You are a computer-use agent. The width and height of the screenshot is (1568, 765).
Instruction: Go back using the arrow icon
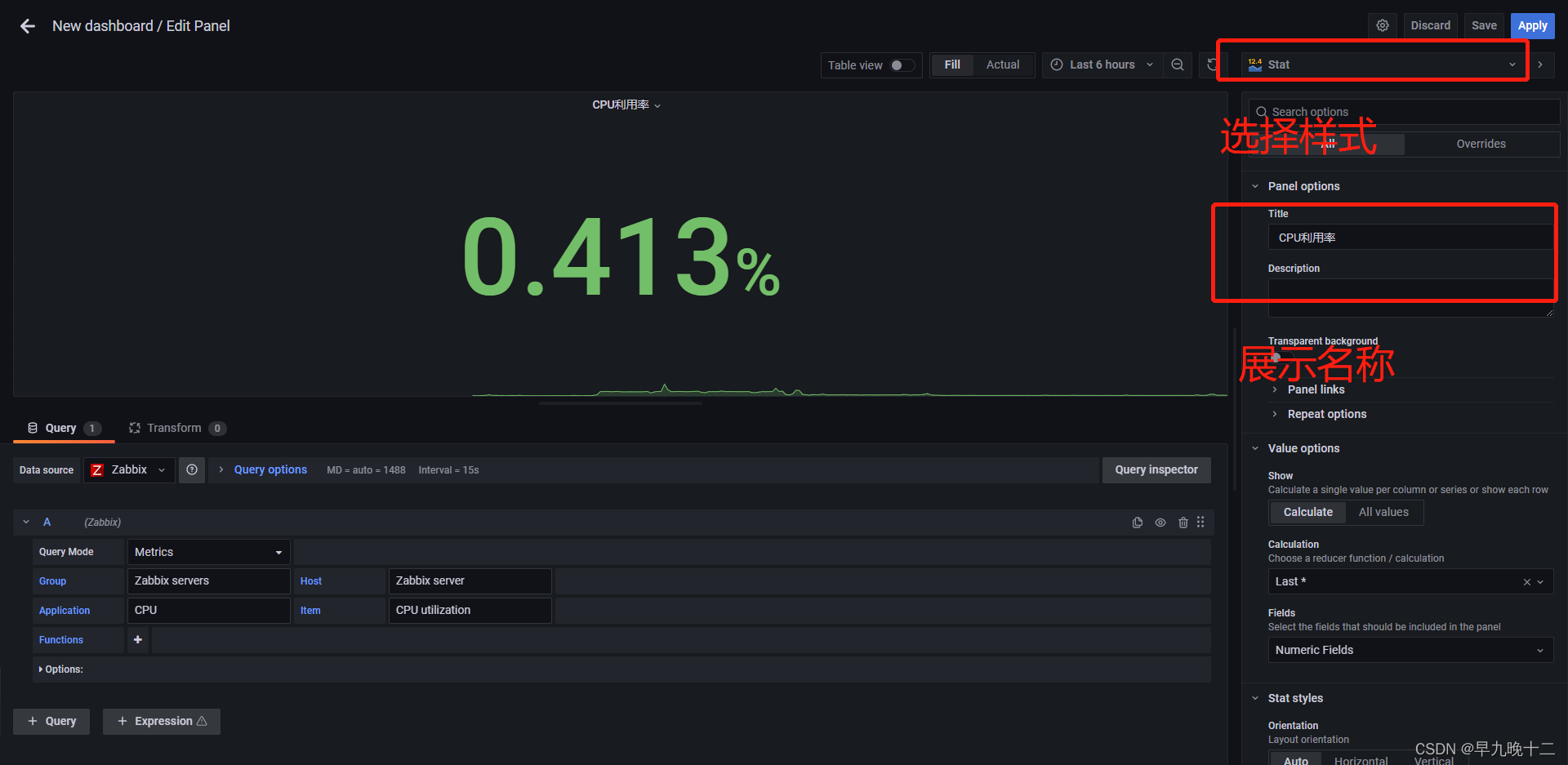(28, 26)
